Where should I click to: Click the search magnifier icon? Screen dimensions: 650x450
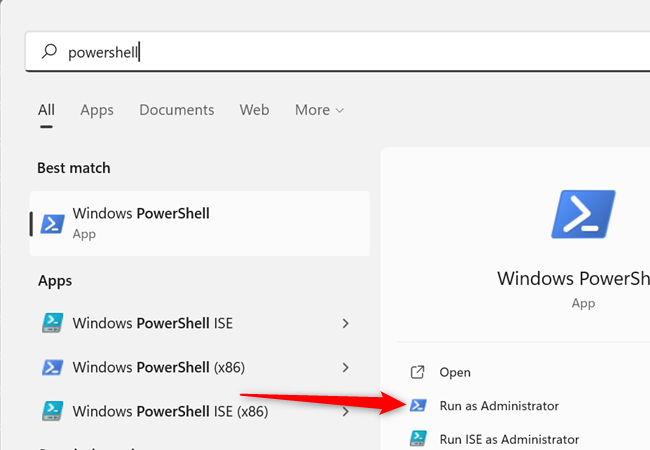49,51
